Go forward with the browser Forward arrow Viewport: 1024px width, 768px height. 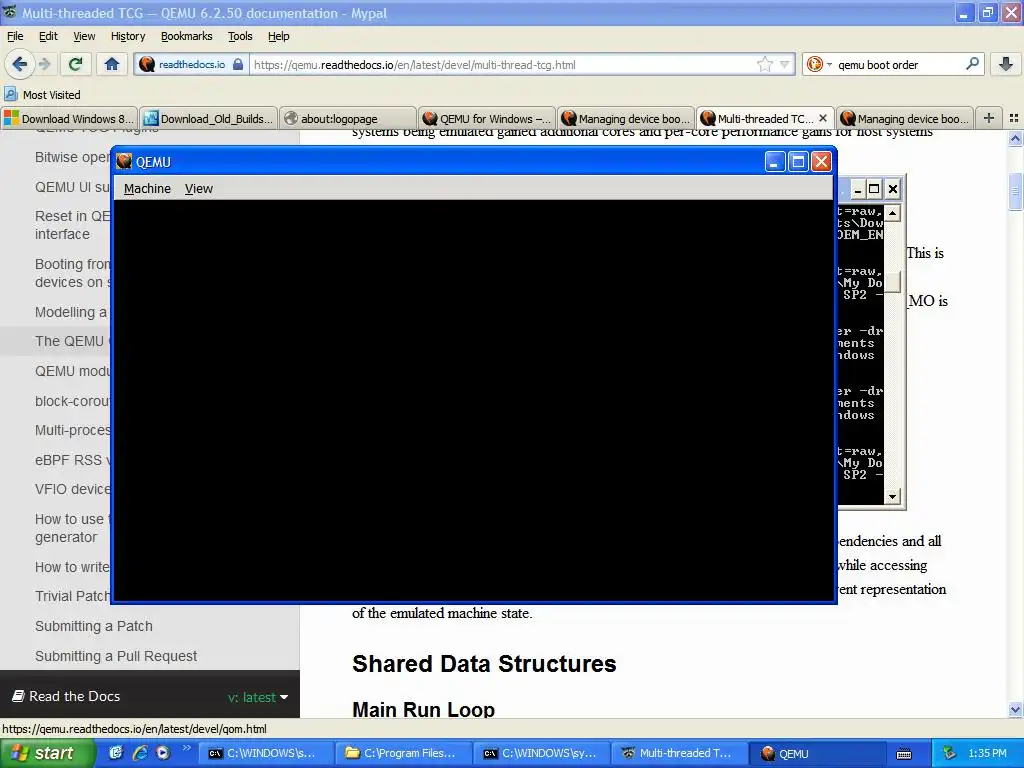44,64
